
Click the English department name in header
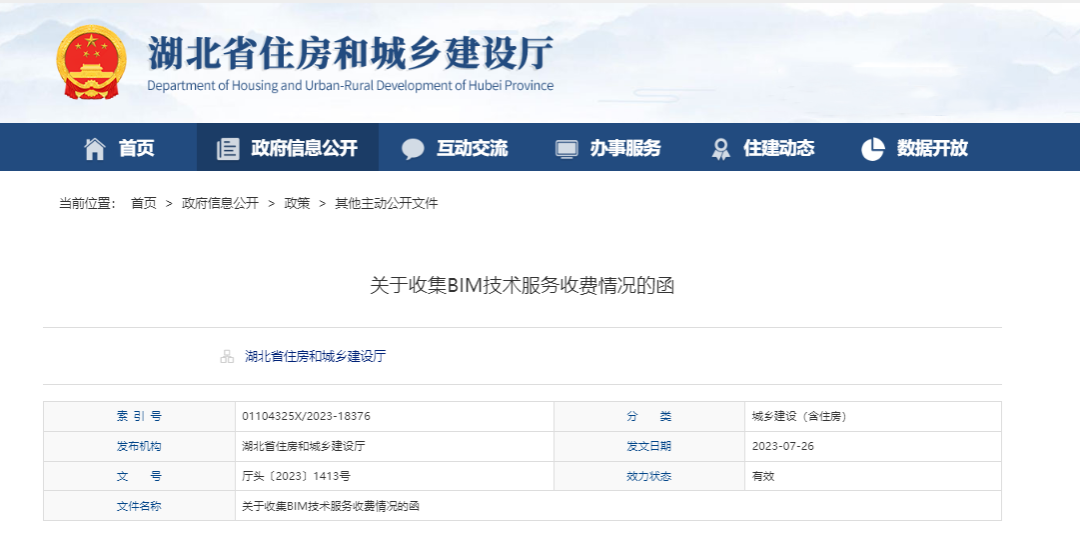pyautogui.click(x=351, y=85)
